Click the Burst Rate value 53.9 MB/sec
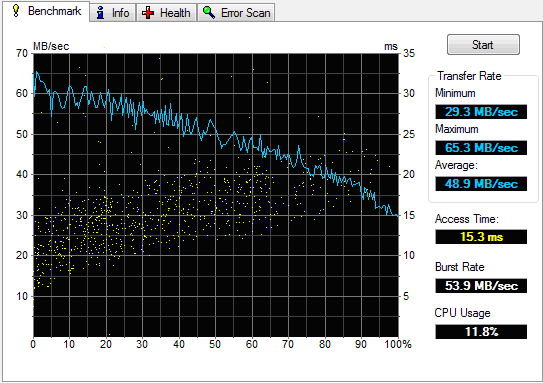This screenshot has height=383, width=543. [481, 286]
